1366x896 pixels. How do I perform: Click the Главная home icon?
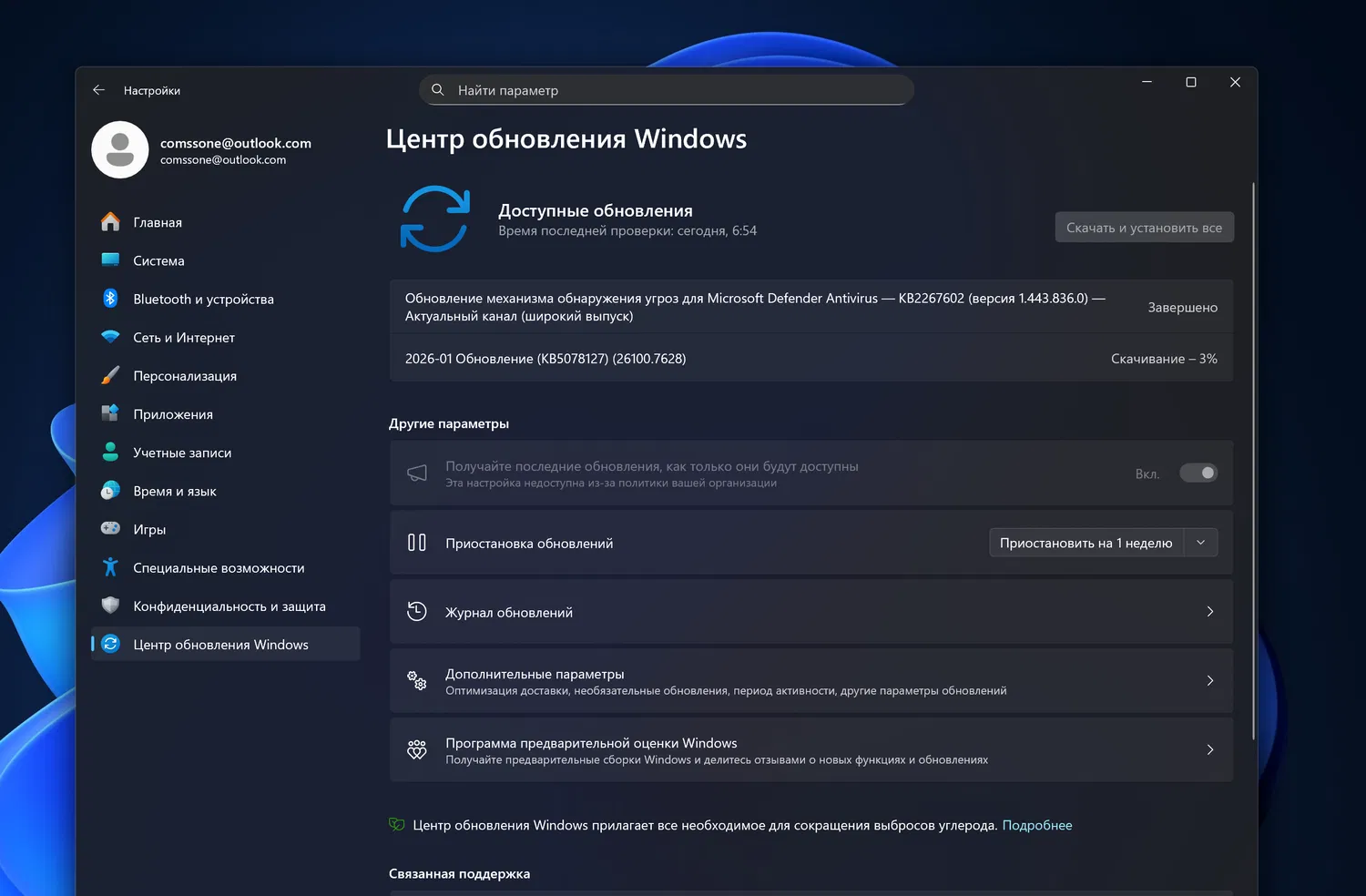(110, 222)
